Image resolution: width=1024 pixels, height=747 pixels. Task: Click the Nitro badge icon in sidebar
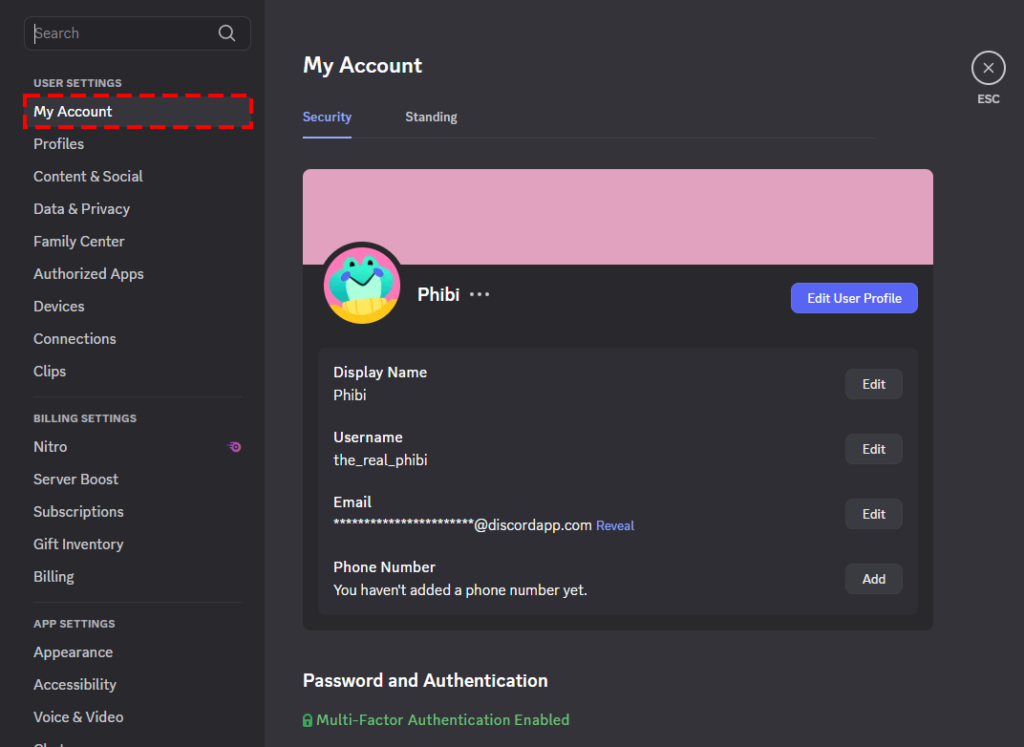[235, 447]
